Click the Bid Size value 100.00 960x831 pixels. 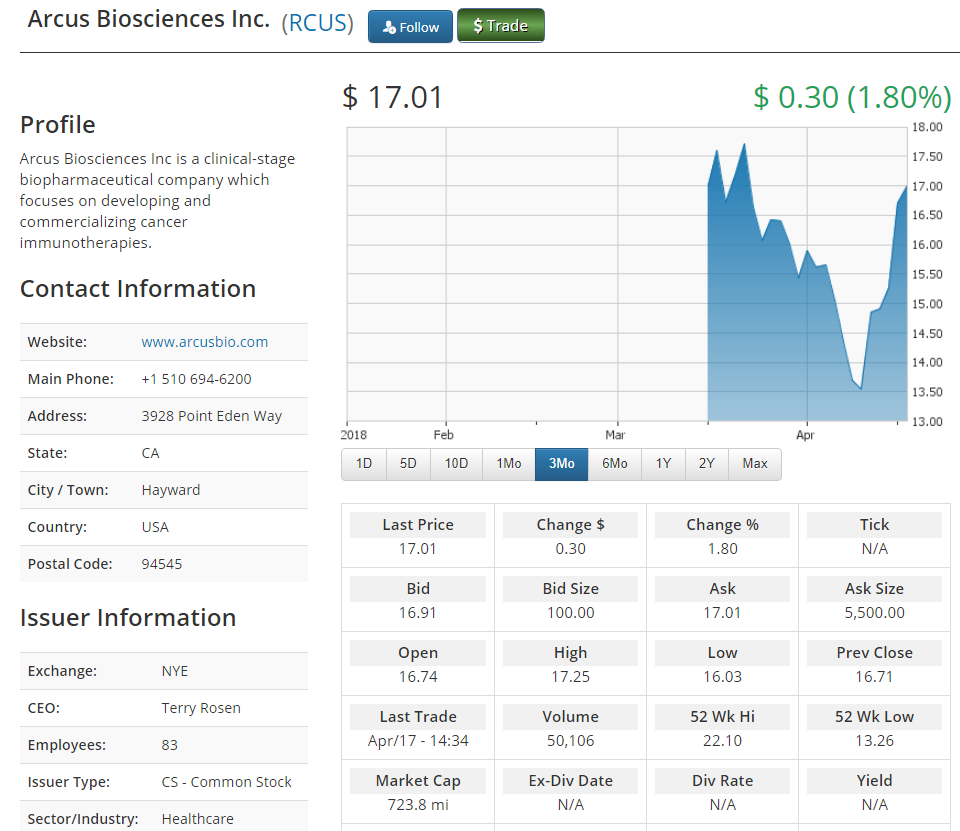click(571, 612)
